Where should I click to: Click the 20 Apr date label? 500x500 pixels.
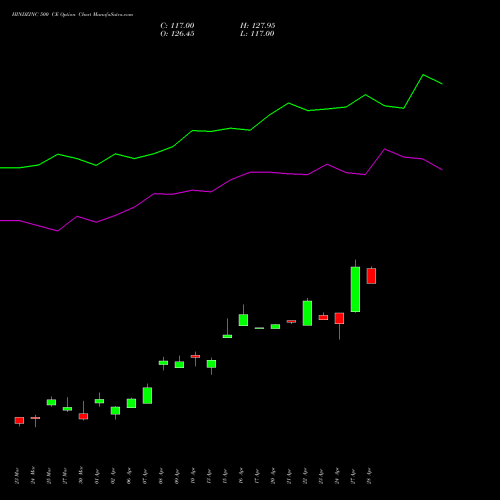(273, 476)
